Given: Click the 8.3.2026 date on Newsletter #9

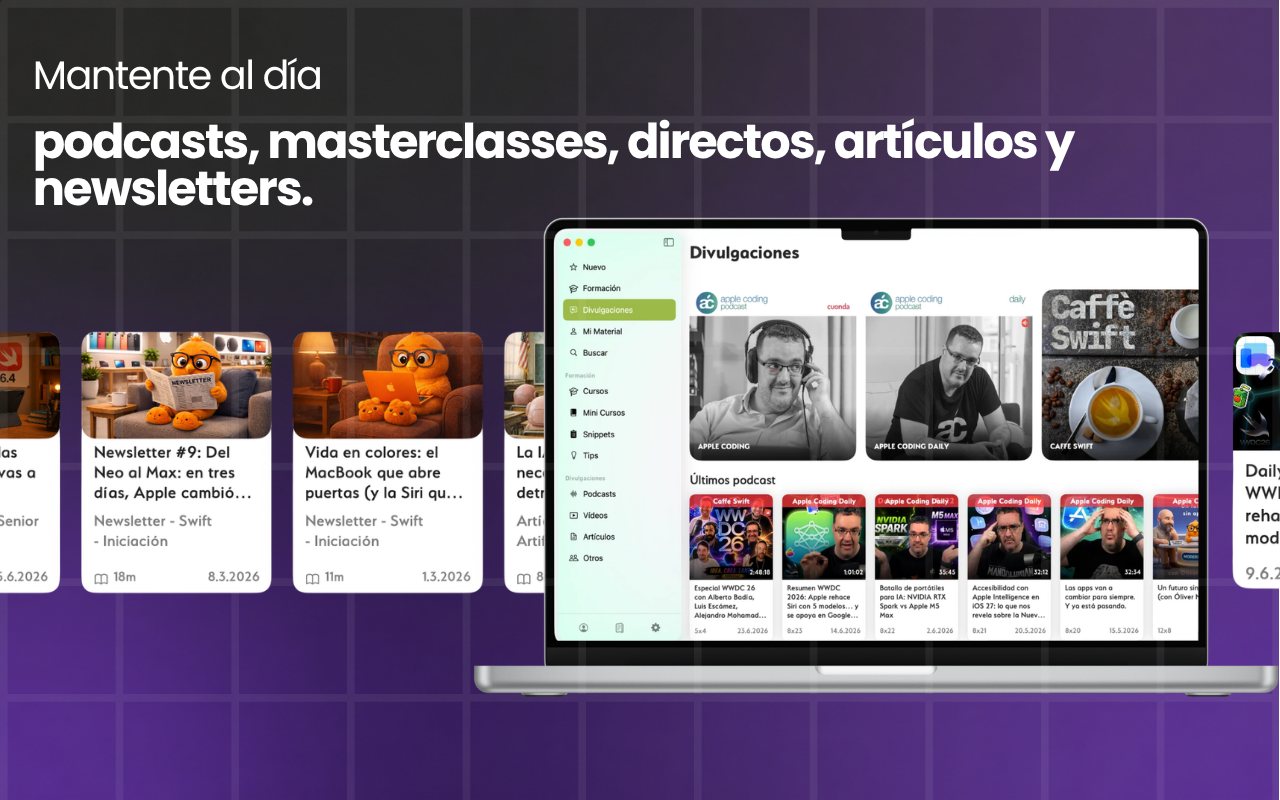Looking at the screenshot, I should coord(233,577).
